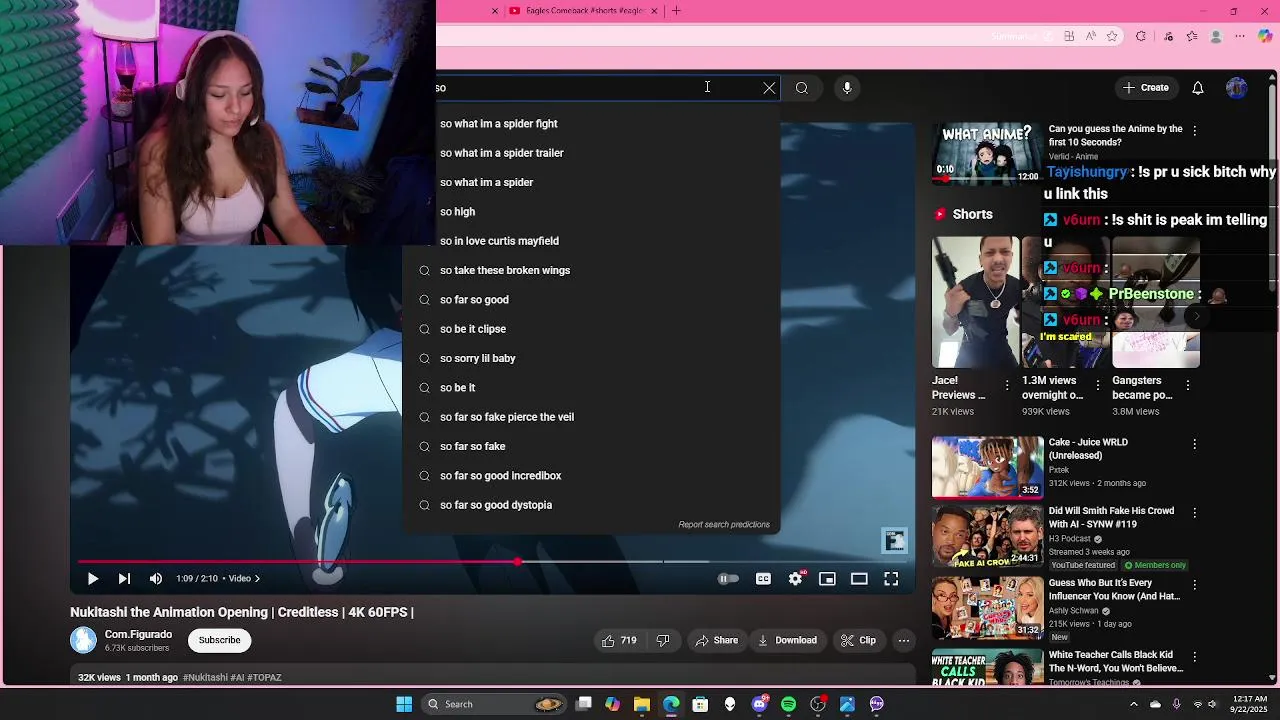Image resolution: width=1280 pixels, height=720 pixels.
Task: Open File Explorer from the taskbar
Action: coord(642,704)
